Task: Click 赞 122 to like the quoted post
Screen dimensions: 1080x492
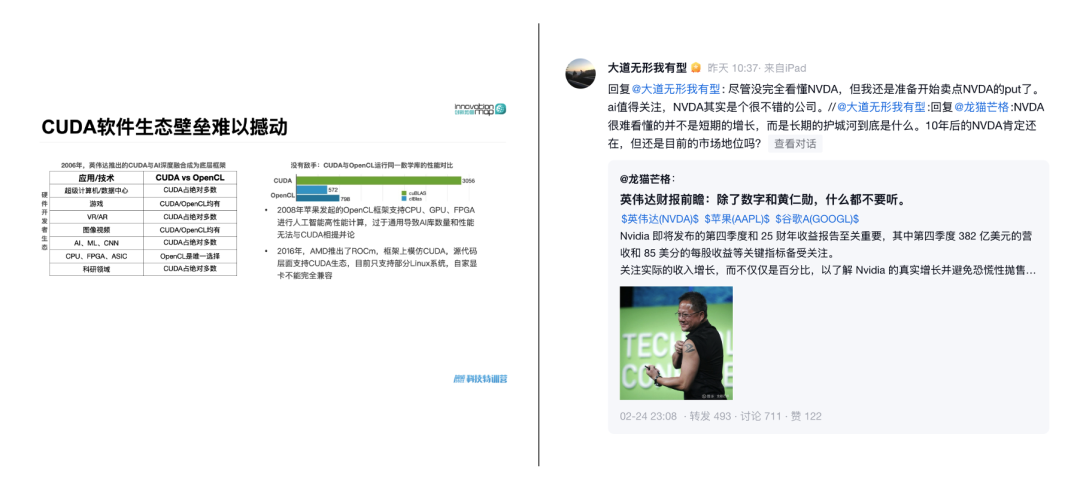Action: point(806,416)
